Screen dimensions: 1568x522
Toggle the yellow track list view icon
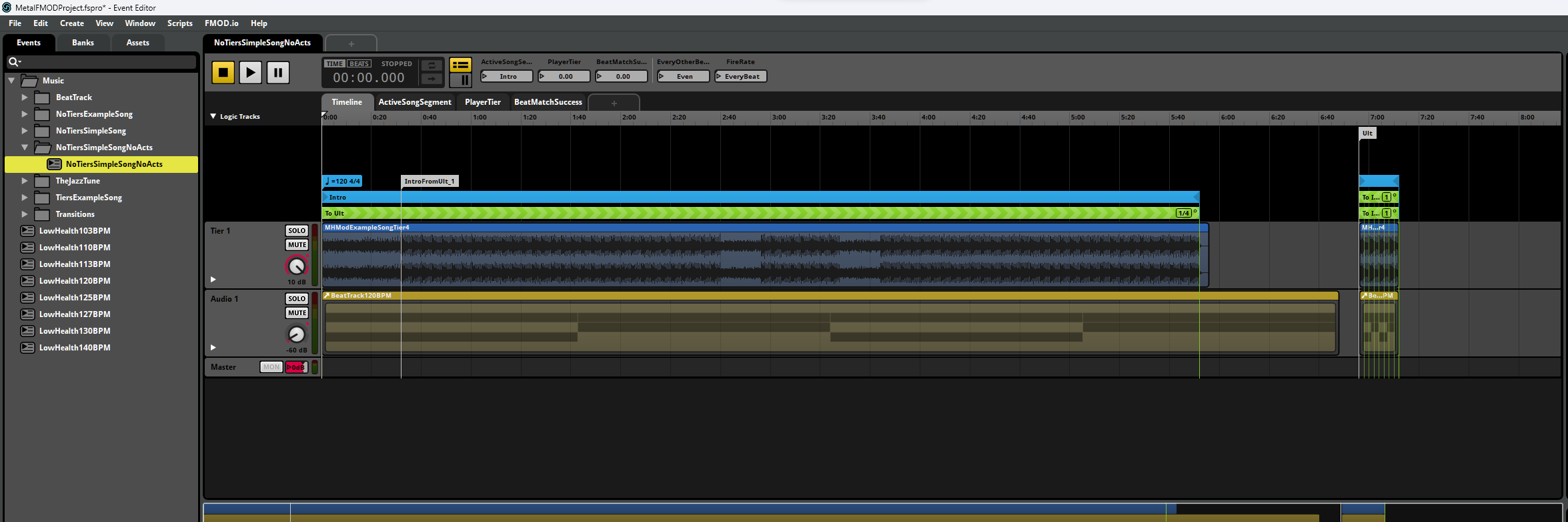coord(461,65)
